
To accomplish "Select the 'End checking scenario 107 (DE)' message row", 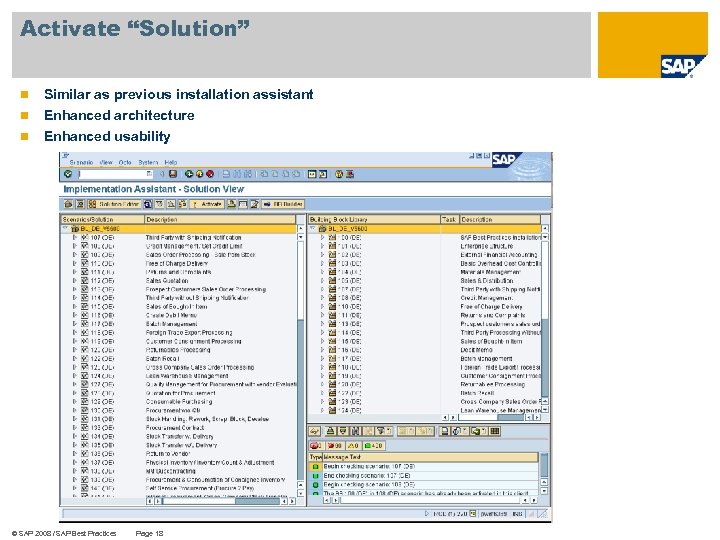I will click(x=424, y=476).
